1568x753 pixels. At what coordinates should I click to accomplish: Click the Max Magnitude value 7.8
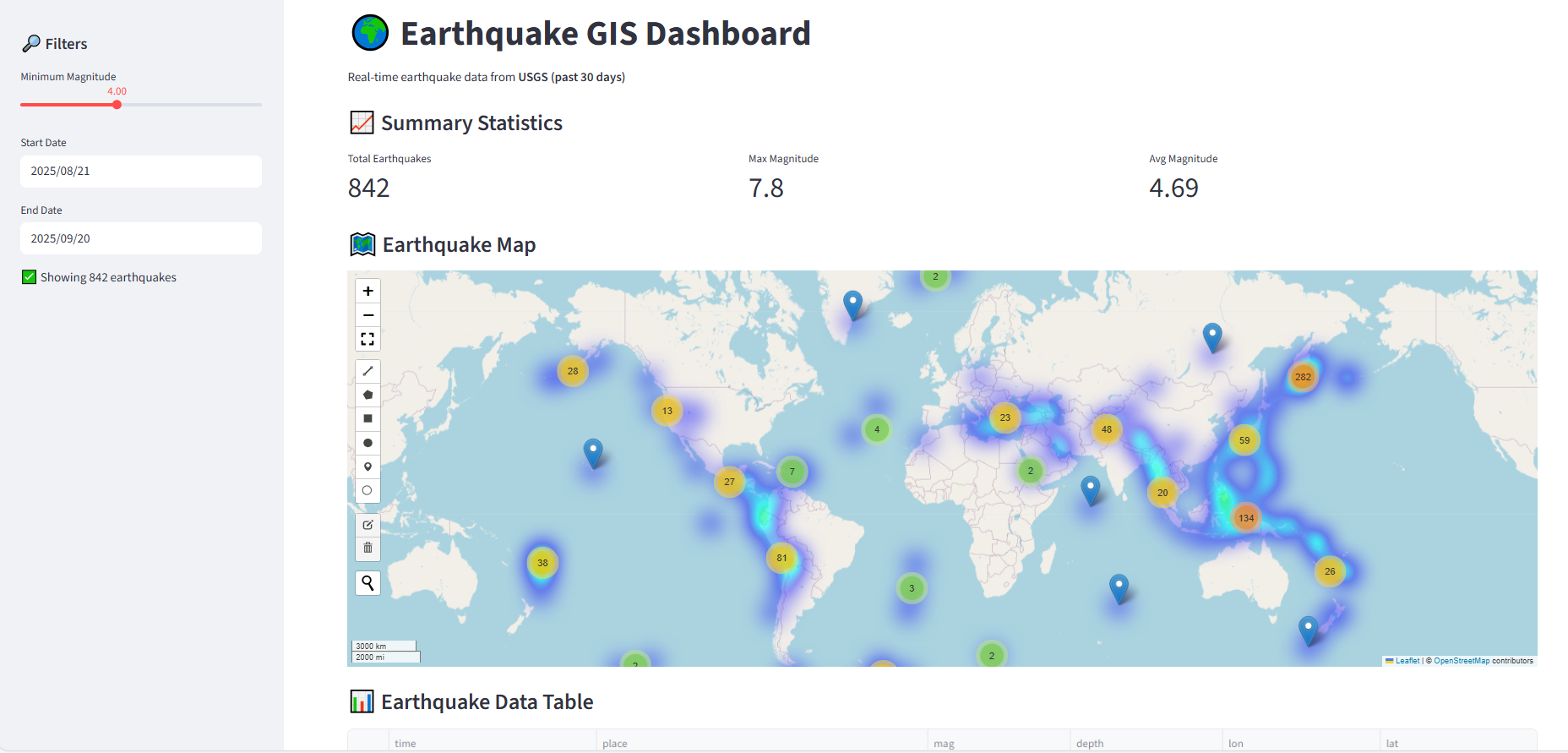(766, 188)
